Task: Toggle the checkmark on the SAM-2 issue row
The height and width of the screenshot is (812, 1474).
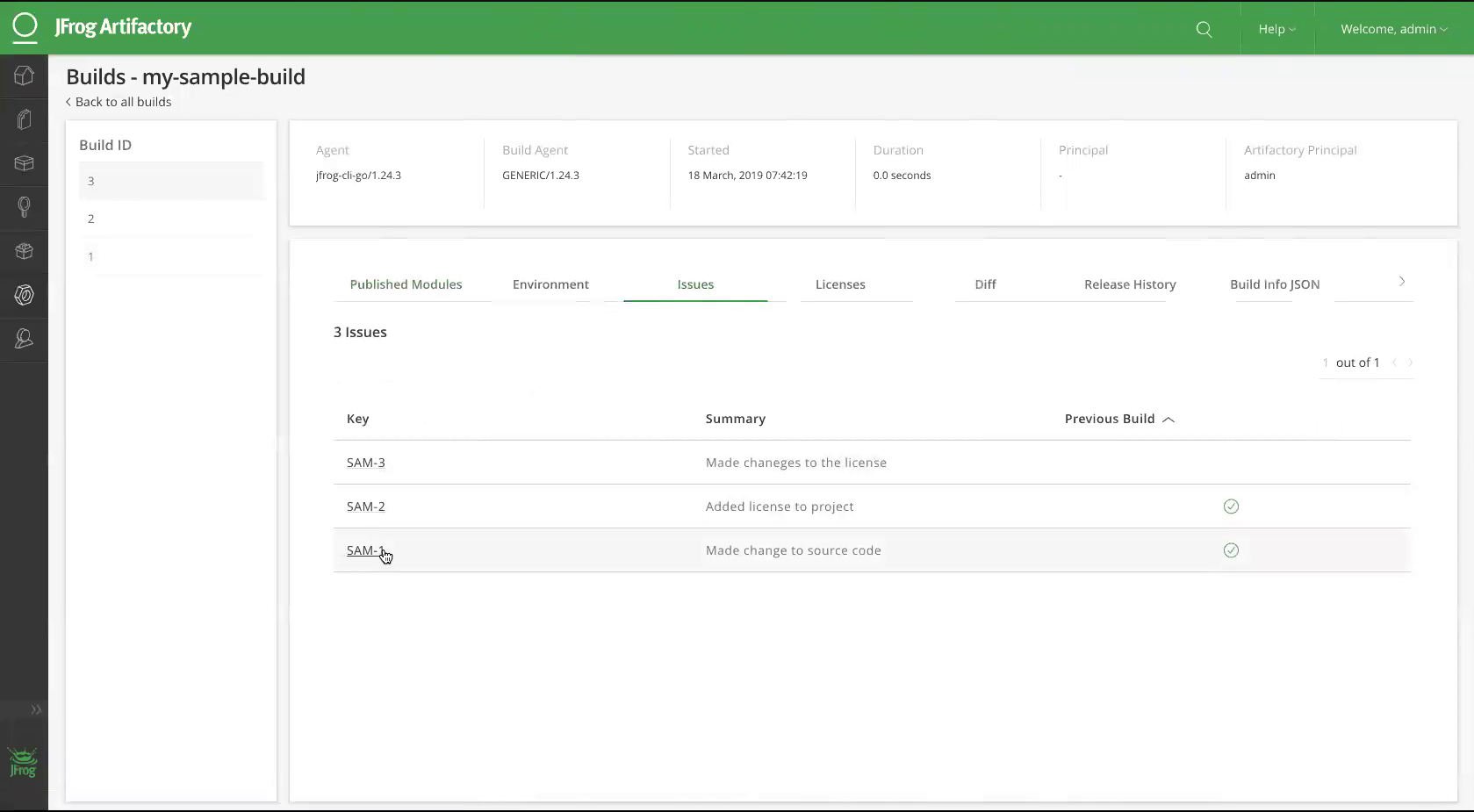Action: tap(1230, 507)
